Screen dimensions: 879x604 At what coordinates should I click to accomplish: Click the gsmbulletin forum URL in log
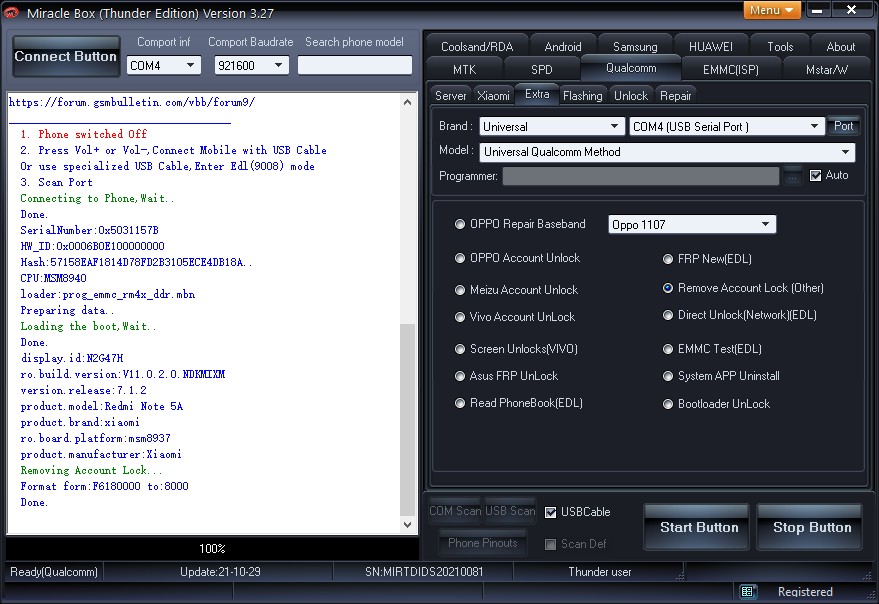(132, 102)
